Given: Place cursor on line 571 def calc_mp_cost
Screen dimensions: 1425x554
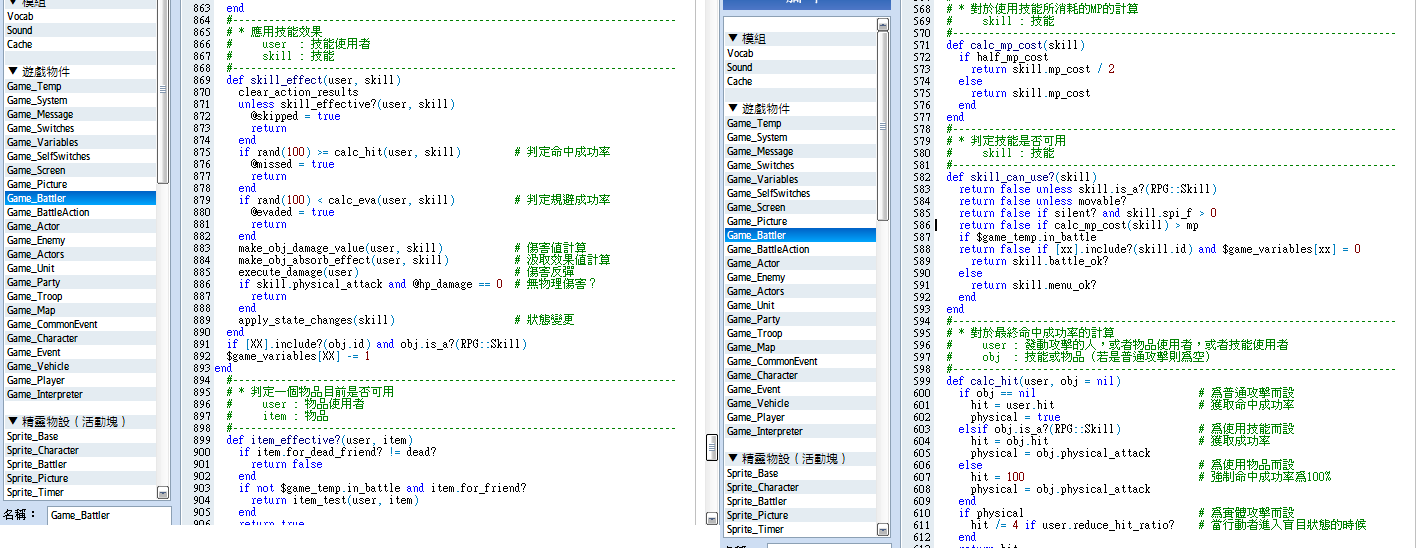Looking at the screenshot, I should (1015, 45).
